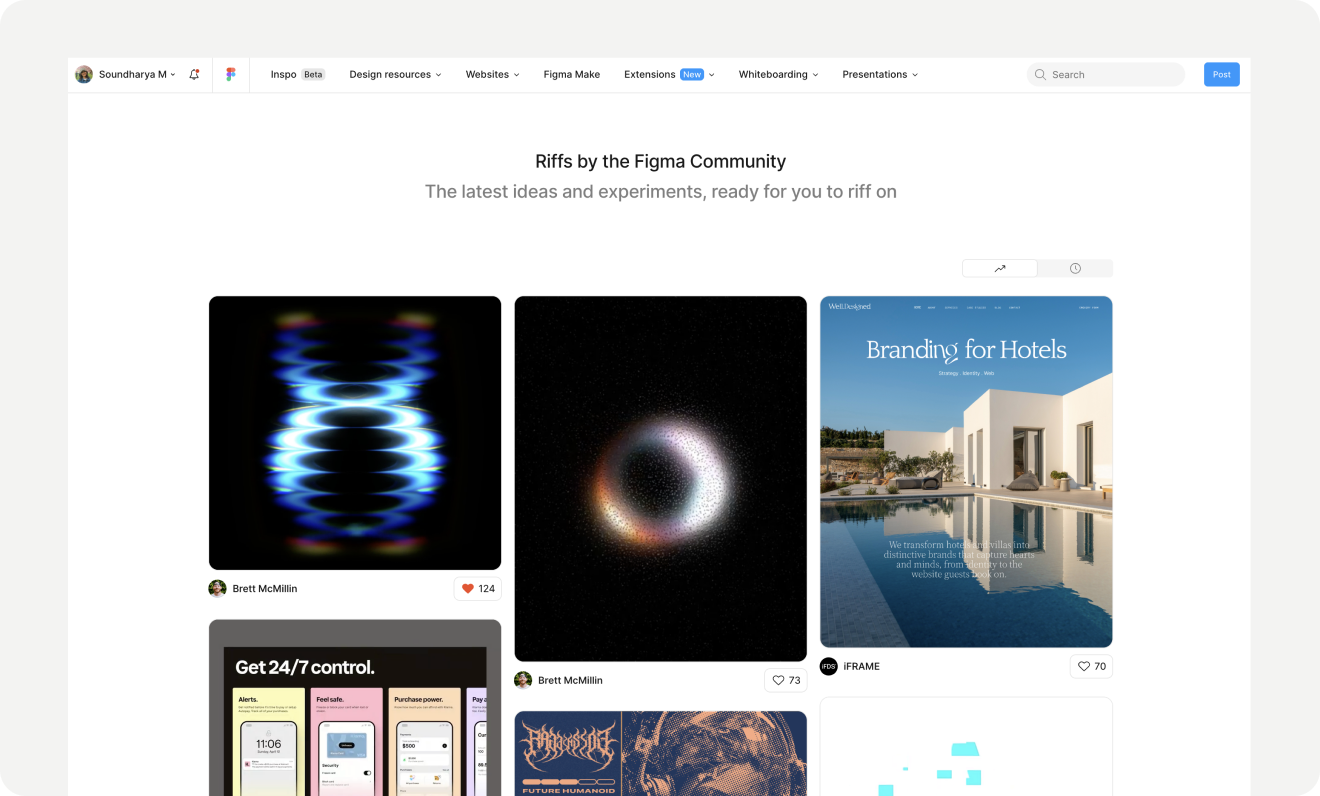This screenshot has width=1320, height=796.
Task: Click the Figma logo icon
Action: (x=231, y=74)
